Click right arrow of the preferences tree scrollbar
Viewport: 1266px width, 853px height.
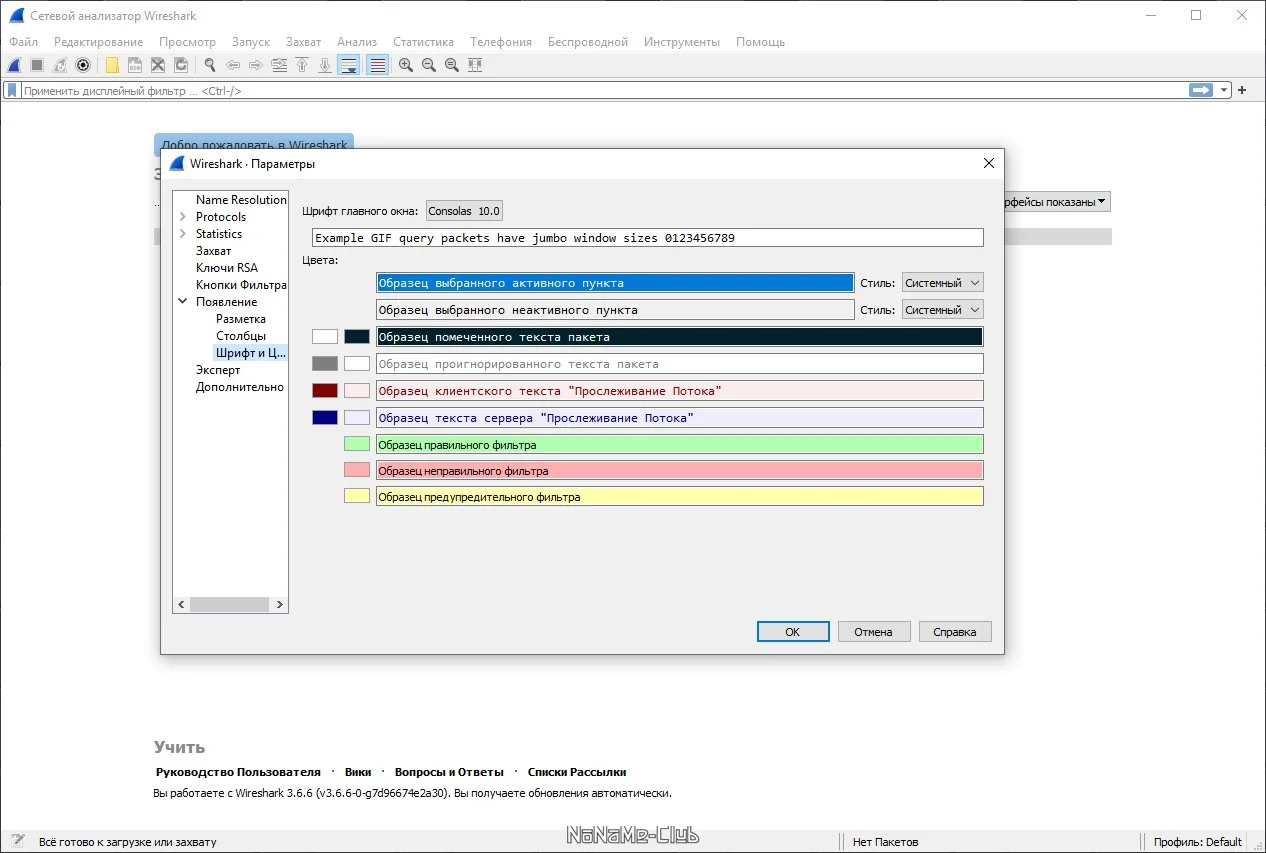click(281, 605)
